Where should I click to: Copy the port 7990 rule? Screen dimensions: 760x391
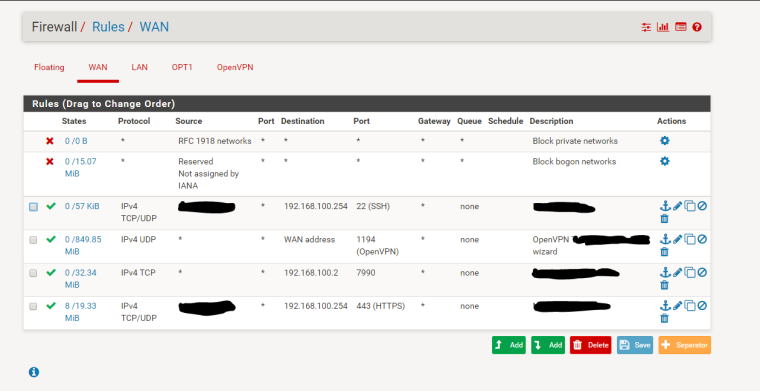(x=690, y=273)
